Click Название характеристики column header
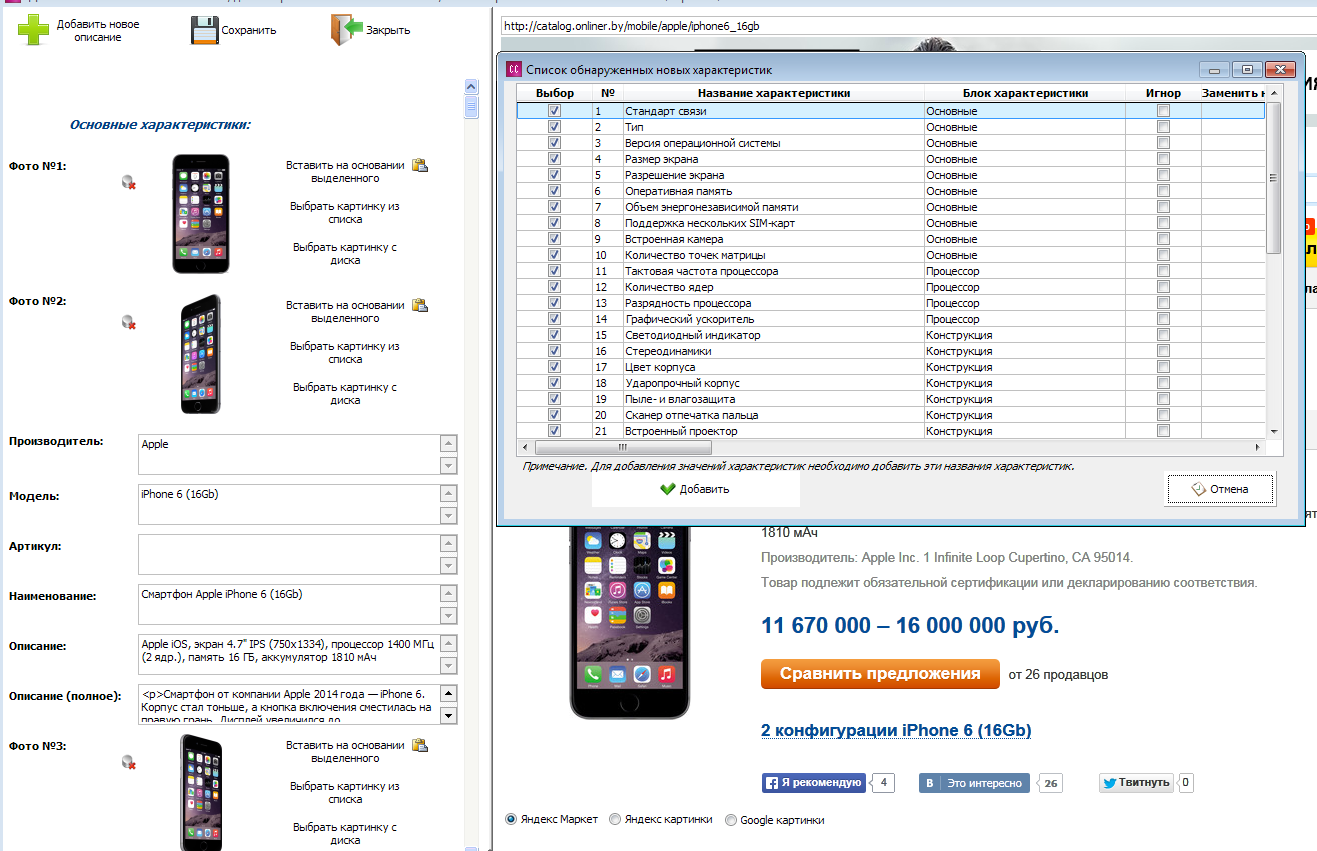Screen dimensions: 1317x851 (x=774, y=93)
